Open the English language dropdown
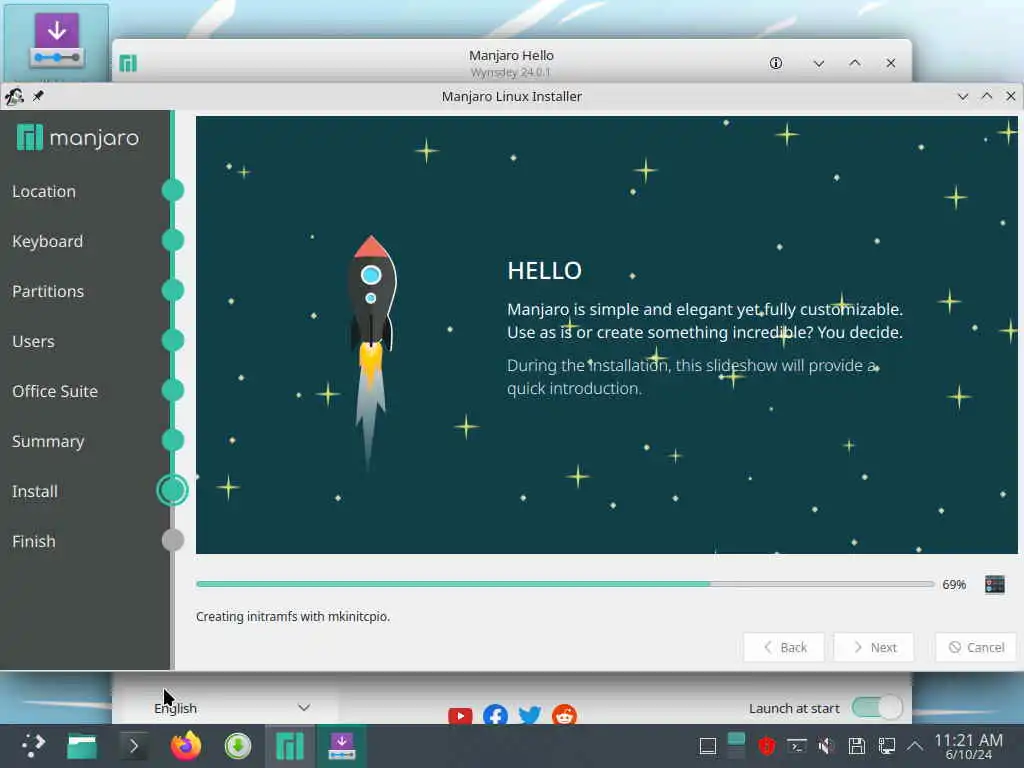Viewport: 1024px width, 768px height. (x=231, y=708)
